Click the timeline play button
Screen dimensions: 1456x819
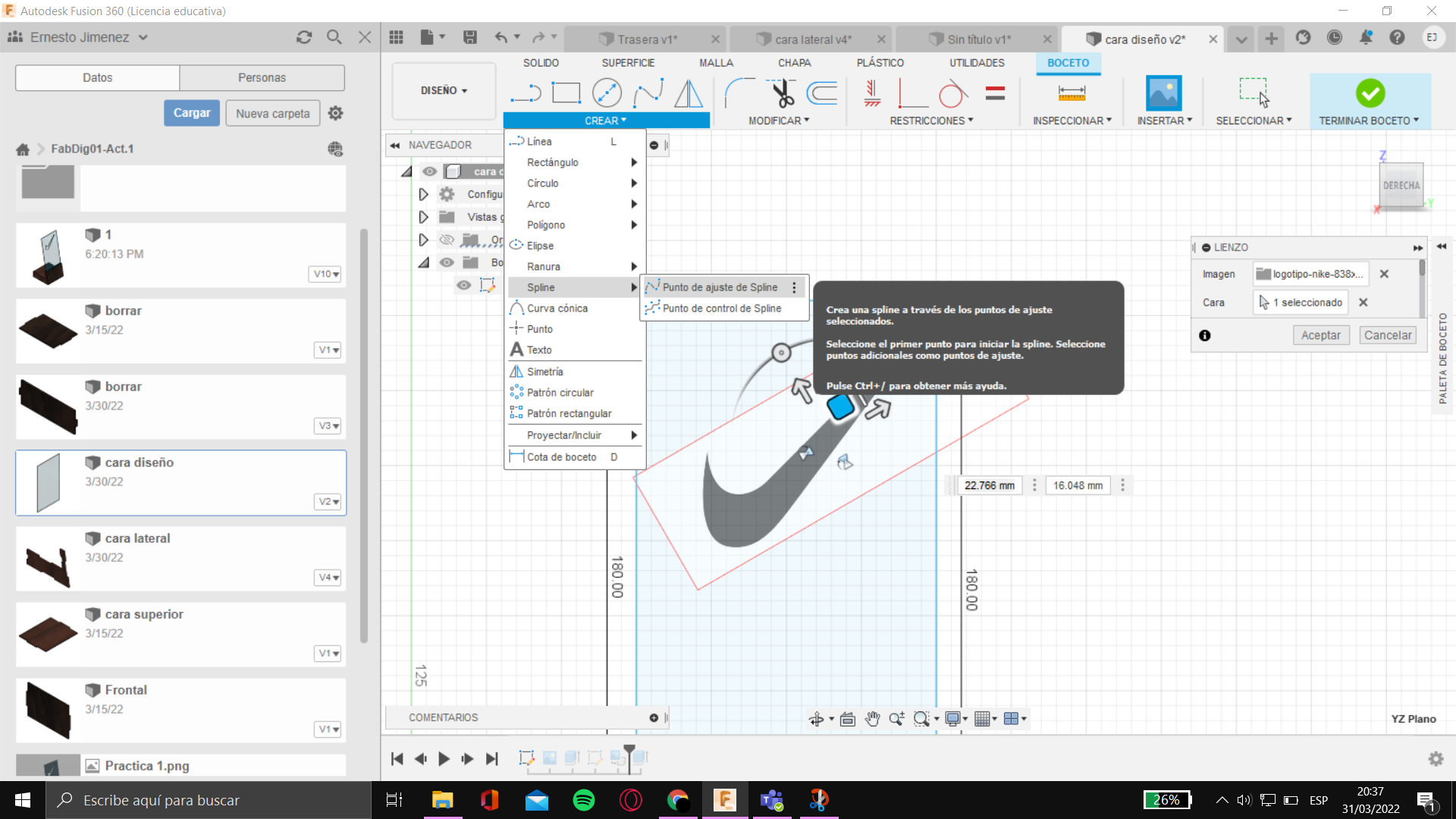pyautogui.click(x=444, y=758)
